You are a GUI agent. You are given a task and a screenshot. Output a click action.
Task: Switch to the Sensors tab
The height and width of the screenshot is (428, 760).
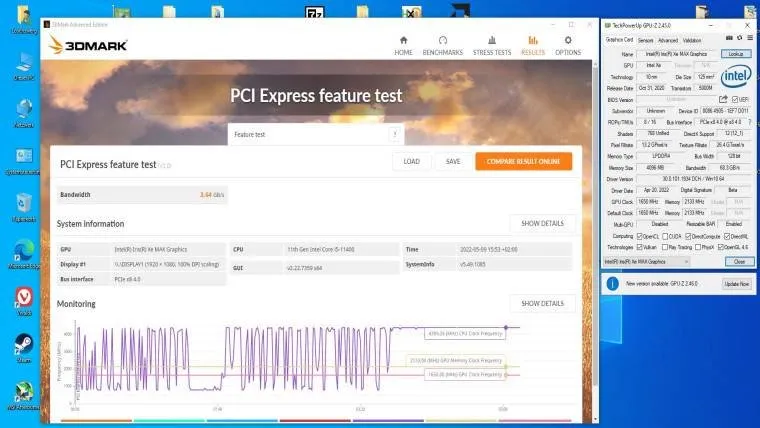[645, 40]
